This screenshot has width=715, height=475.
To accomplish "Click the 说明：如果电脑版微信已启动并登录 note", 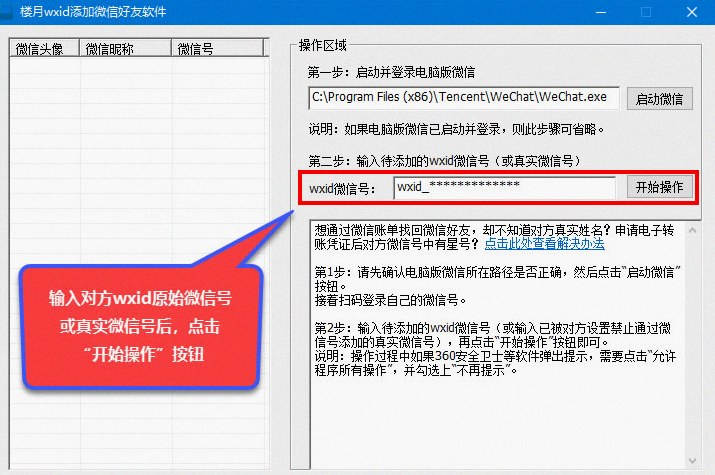I will point(457,129).
